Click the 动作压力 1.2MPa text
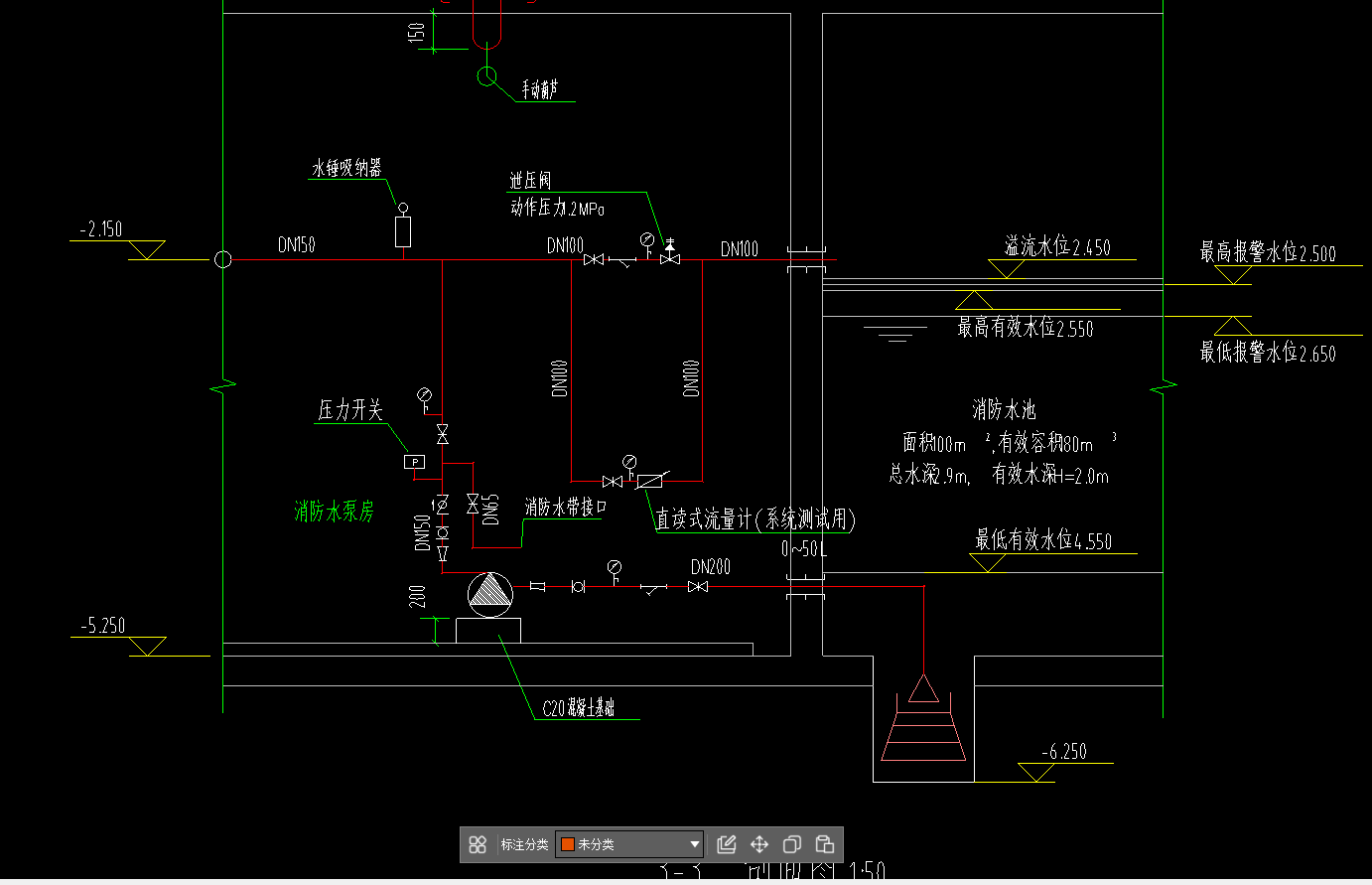This screenshot has height=885, width=1372. click(558, 208)
